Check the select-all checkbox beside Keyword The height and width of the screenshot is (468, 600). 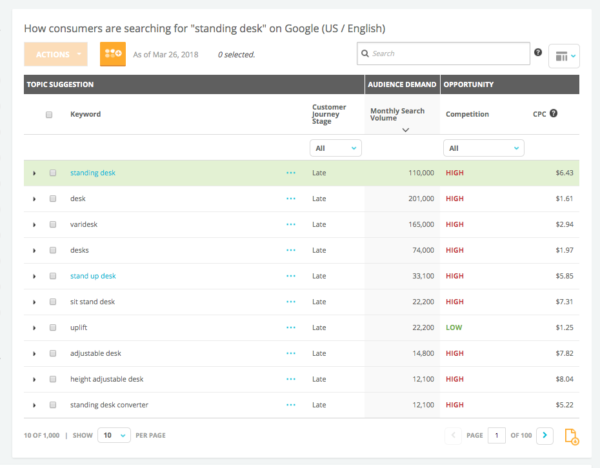point(49,114)
